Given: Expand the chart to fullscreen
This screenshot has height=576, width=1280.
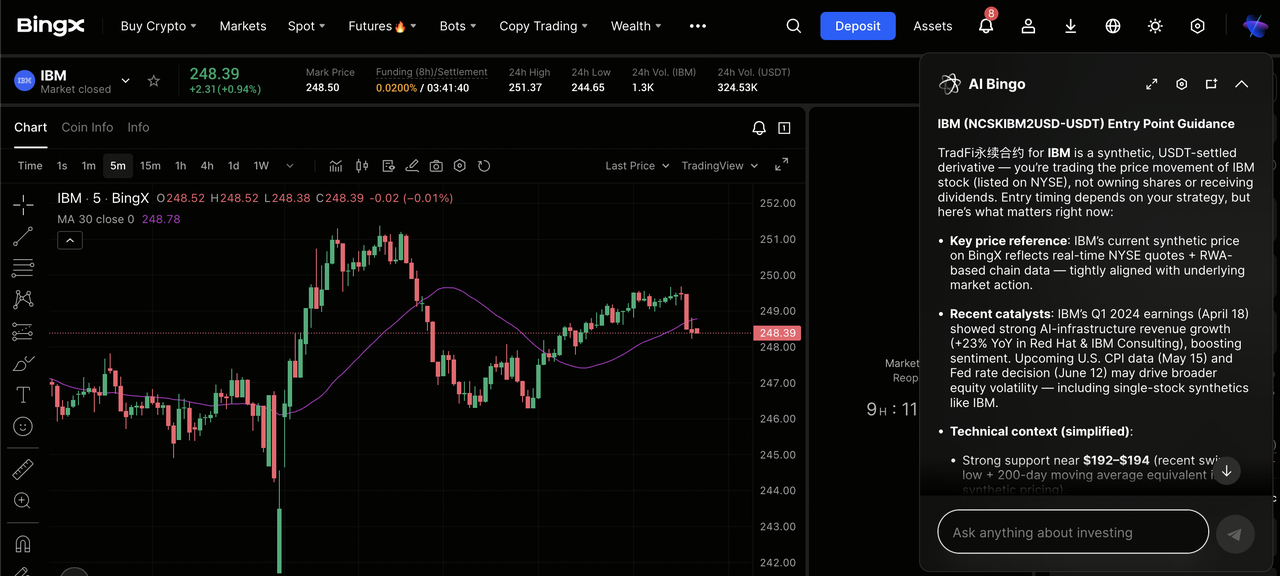Looking at the screenshot, I should point(782,165).
